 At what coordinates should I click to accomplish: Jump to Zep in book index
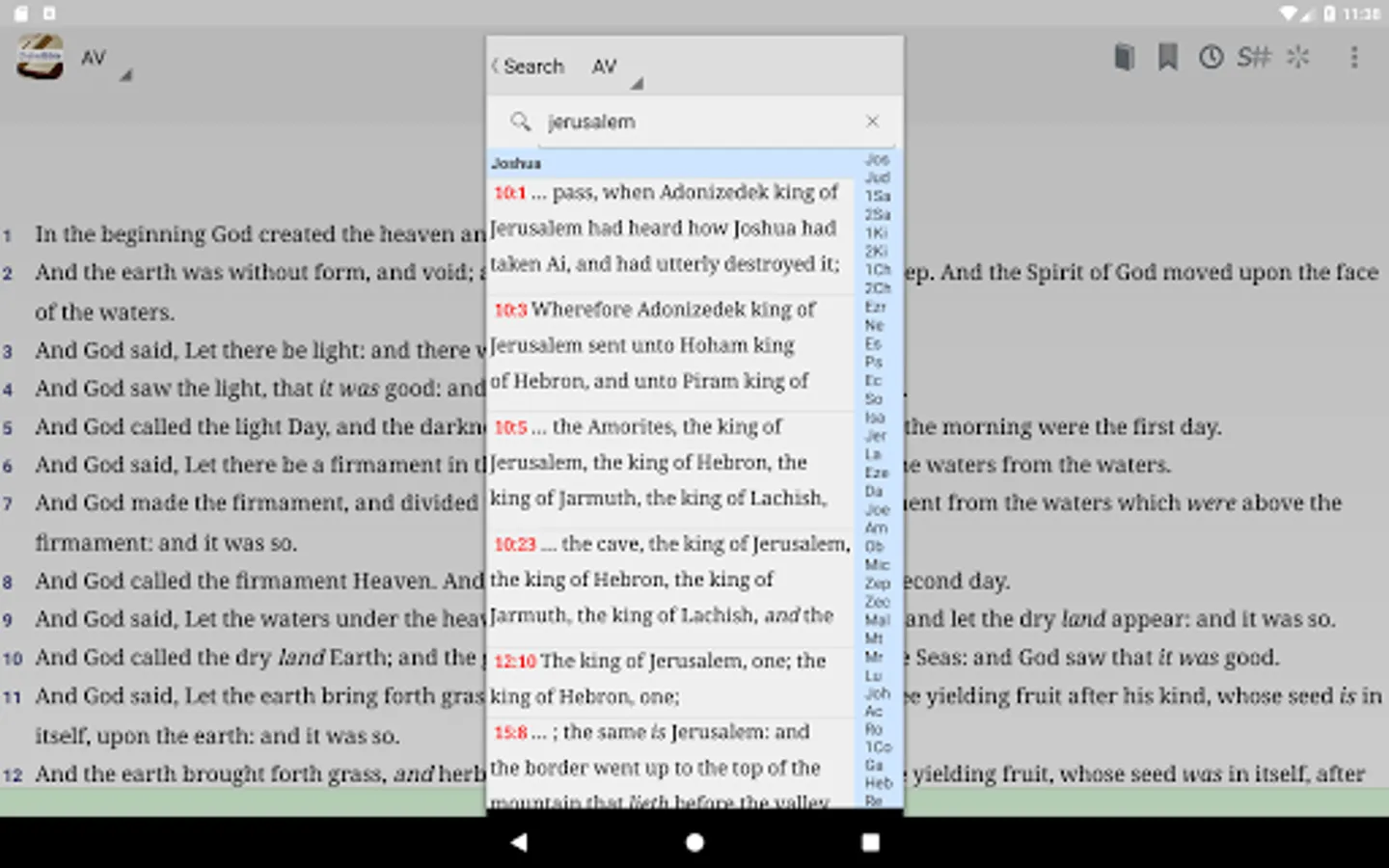(877, 583)
